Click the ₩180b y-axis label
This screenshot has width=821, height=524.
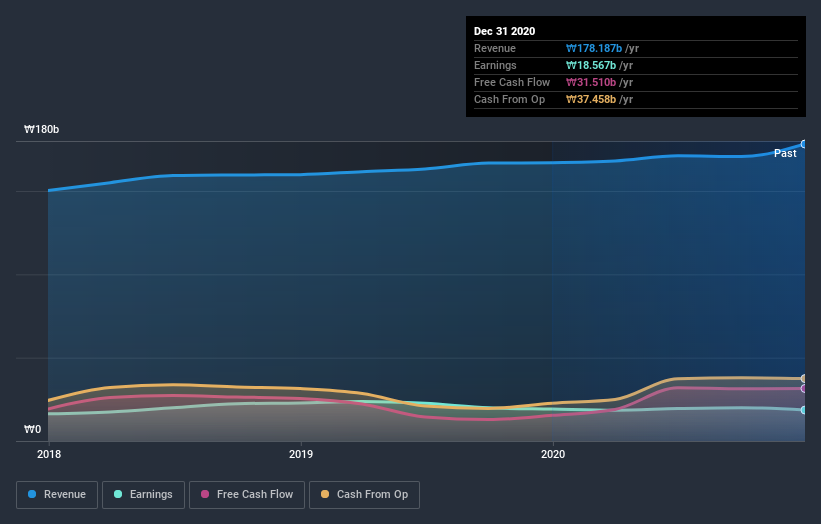tap(41, 129)
